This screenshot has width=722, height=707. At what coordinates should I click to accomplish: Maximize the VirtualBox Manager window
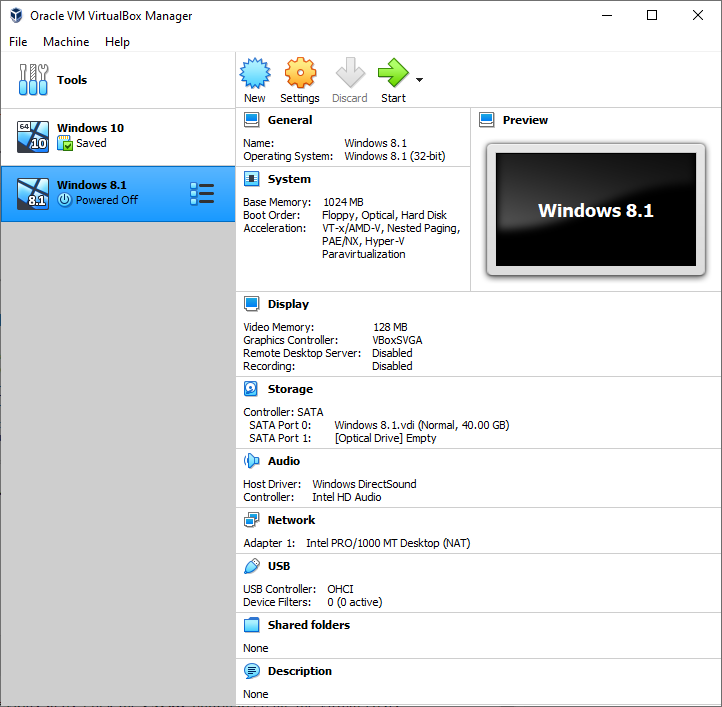click(652, 15)
